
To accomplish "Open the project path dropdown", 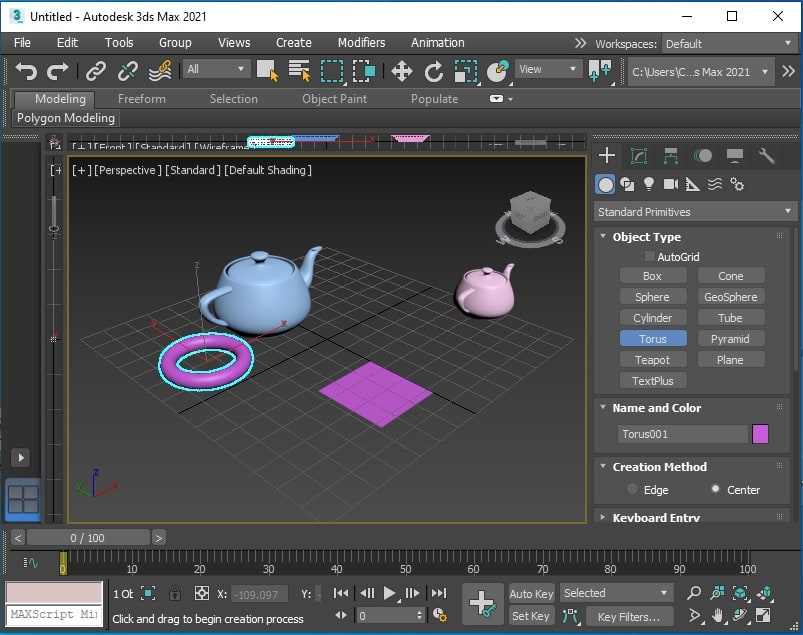I will [700, 72].
